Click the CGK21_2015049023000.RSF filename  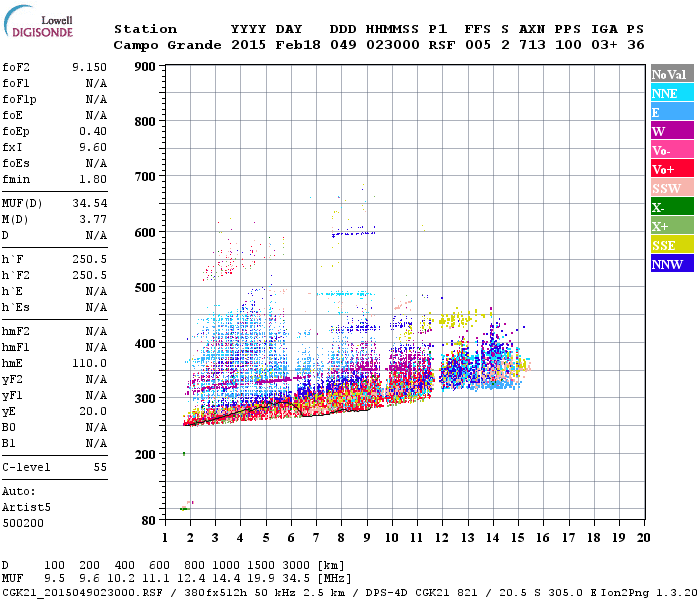[x=82, y=592]
